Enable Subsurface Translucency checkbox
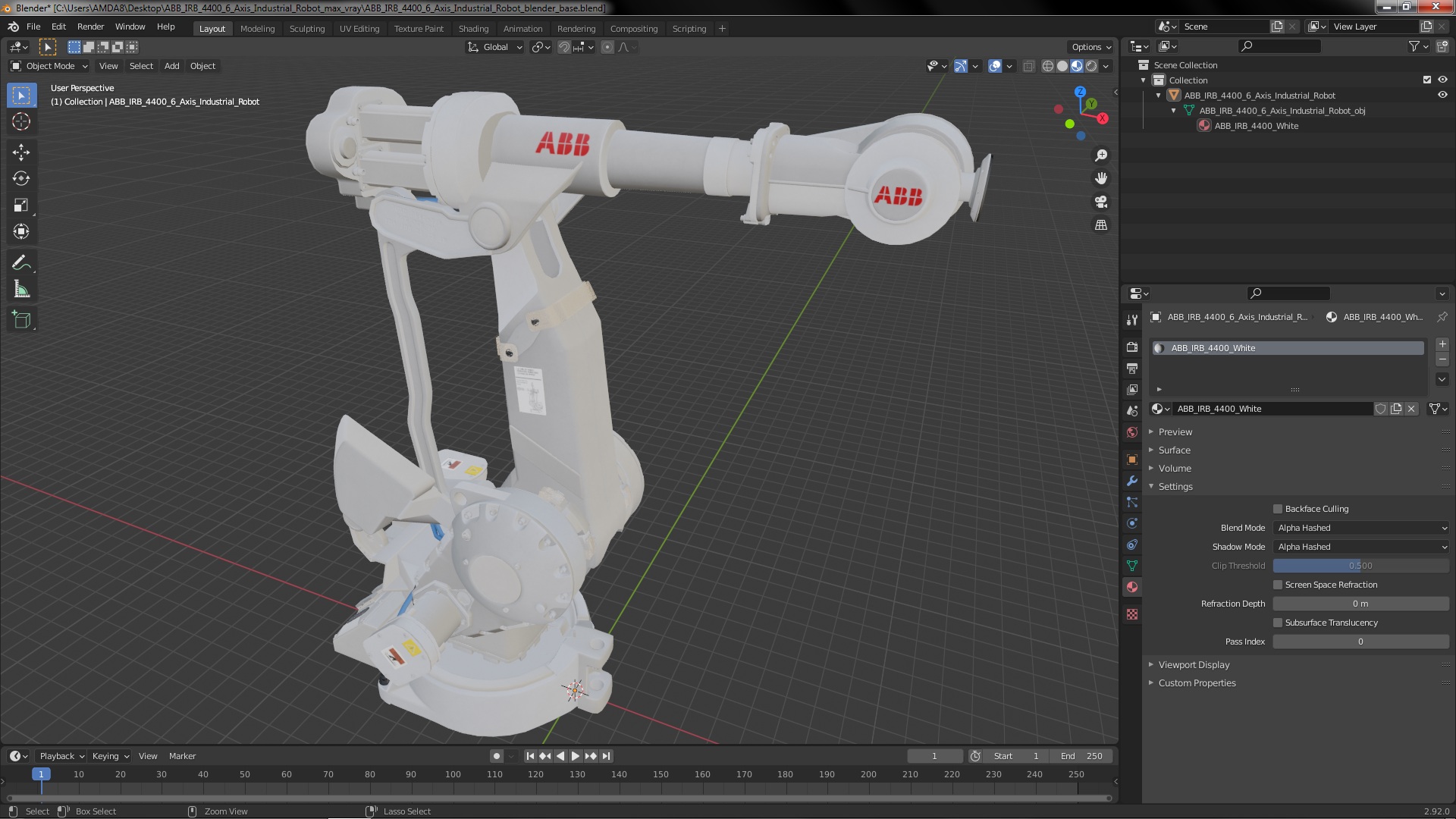The height and width of the screenshot is (819, 1456). (x=1278, y=623)
